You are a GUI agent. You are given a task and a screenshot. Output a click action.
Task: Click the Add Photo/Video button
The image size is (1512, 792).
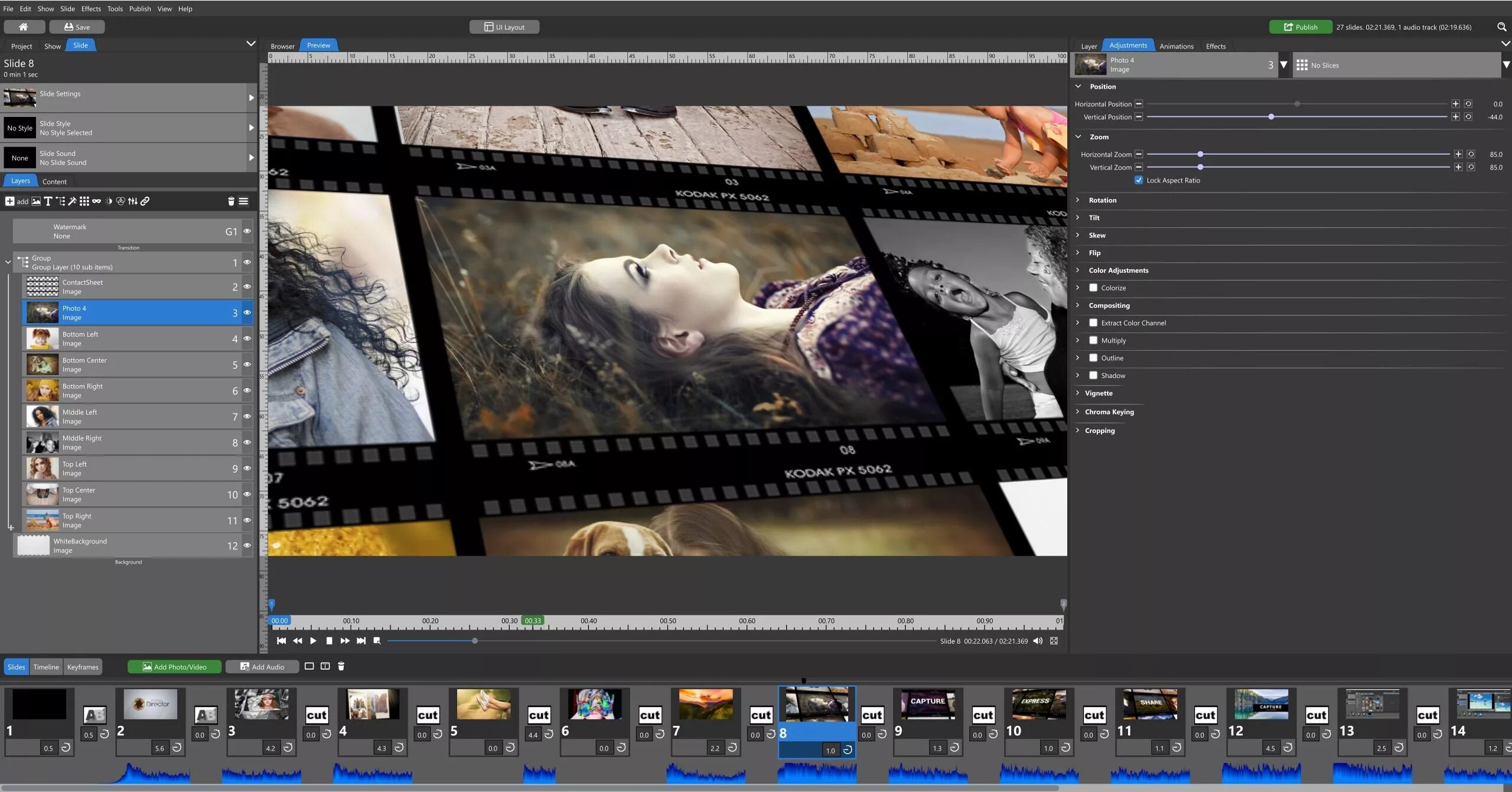click(172, 666)
